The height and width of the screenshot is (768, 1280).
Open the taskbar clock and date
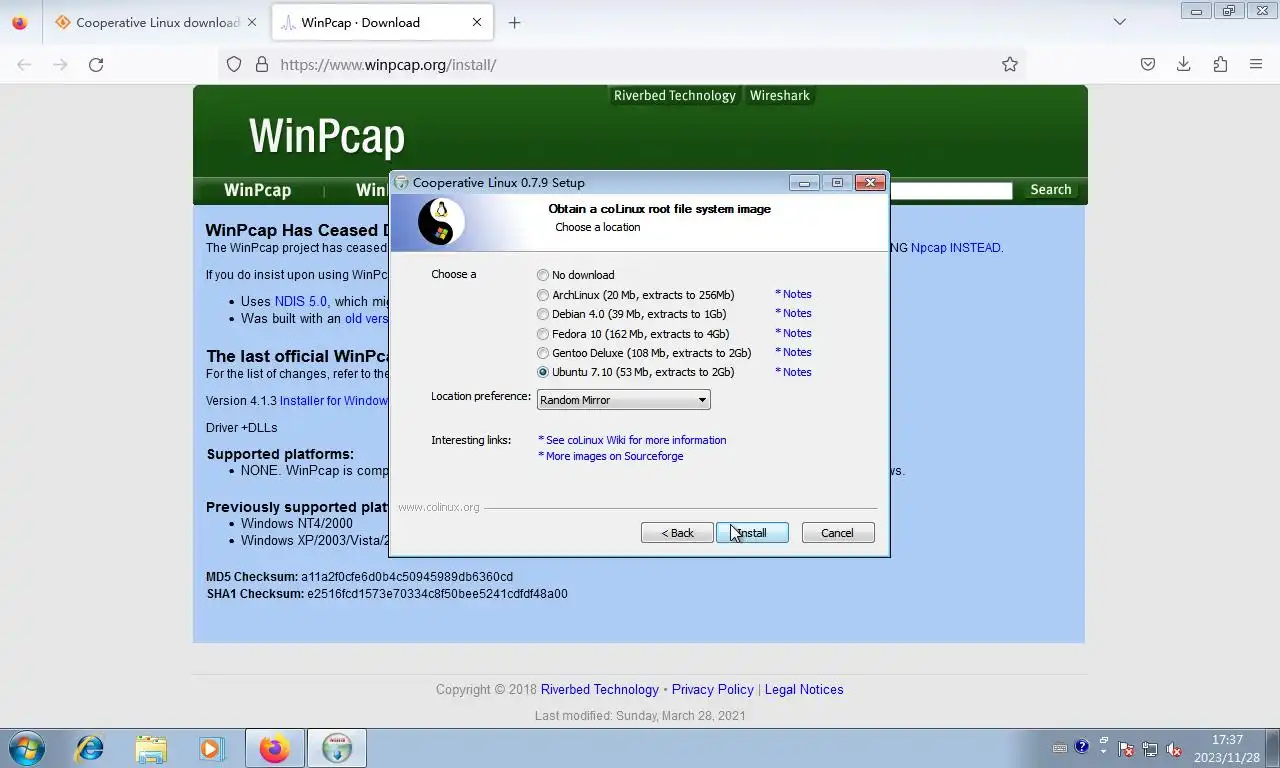[1227, 749]
